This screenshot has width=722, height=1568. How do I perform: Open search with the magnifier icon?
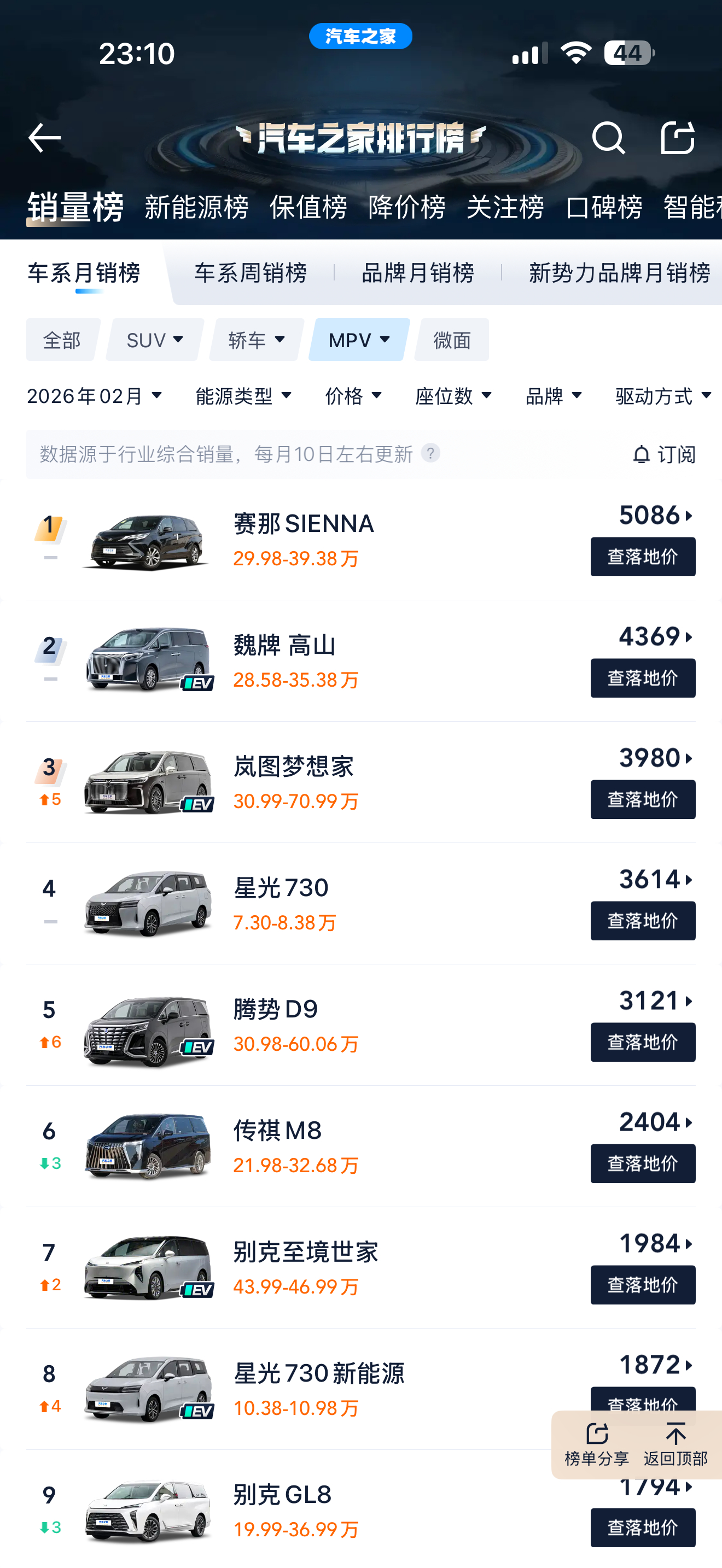point(608,138)
